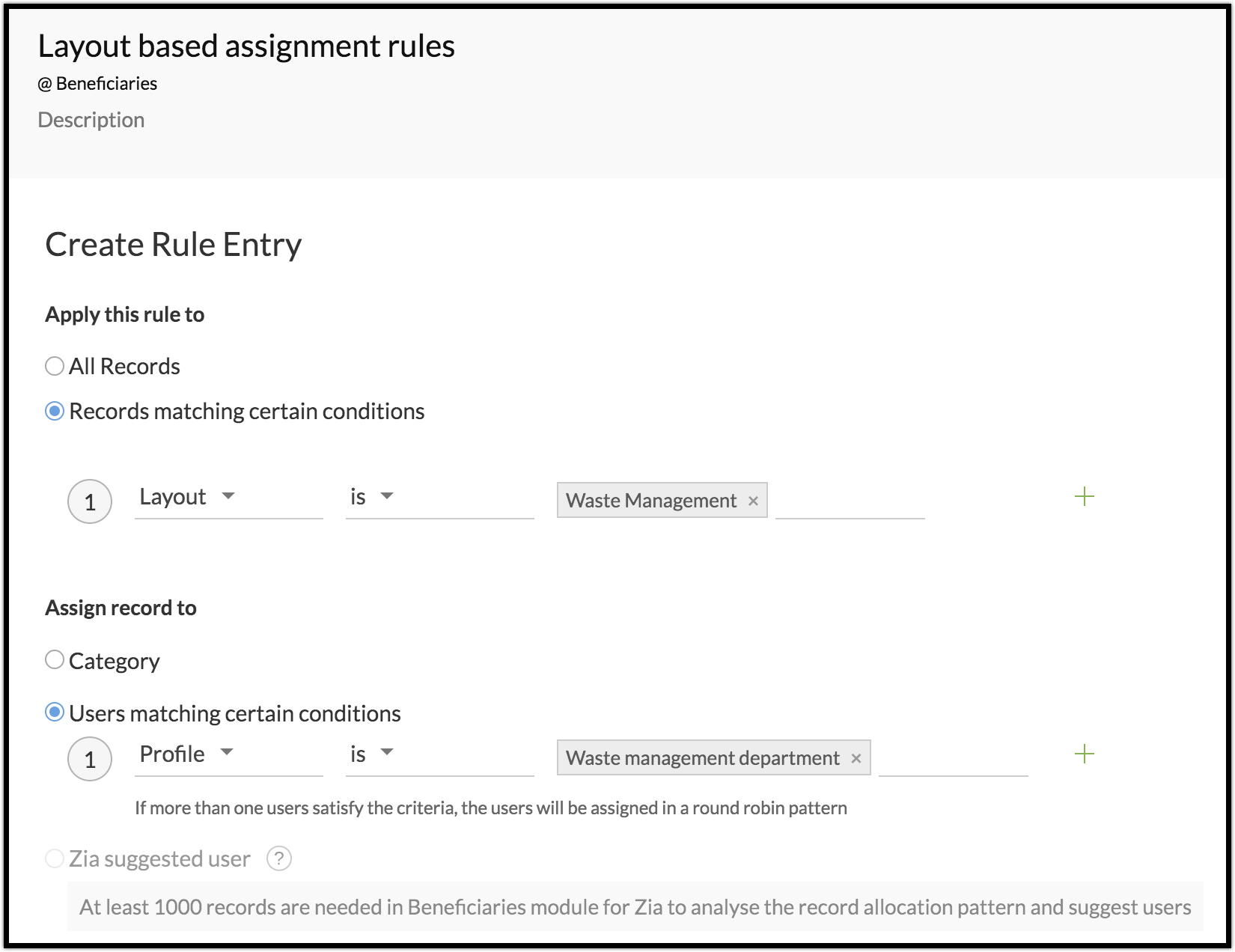Click the layout criteria row number 1 badge
1235x952 pixels.
[90, 501]
